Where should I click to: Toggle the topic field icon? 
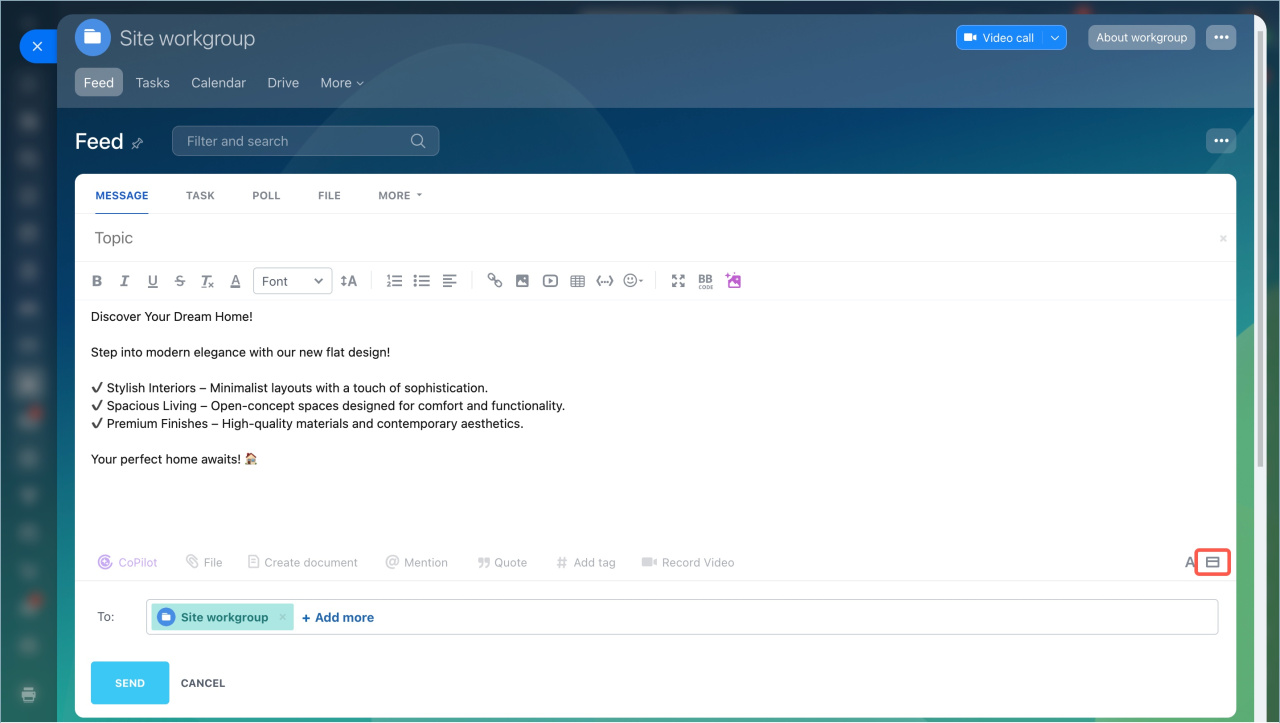click(1213, 562)
